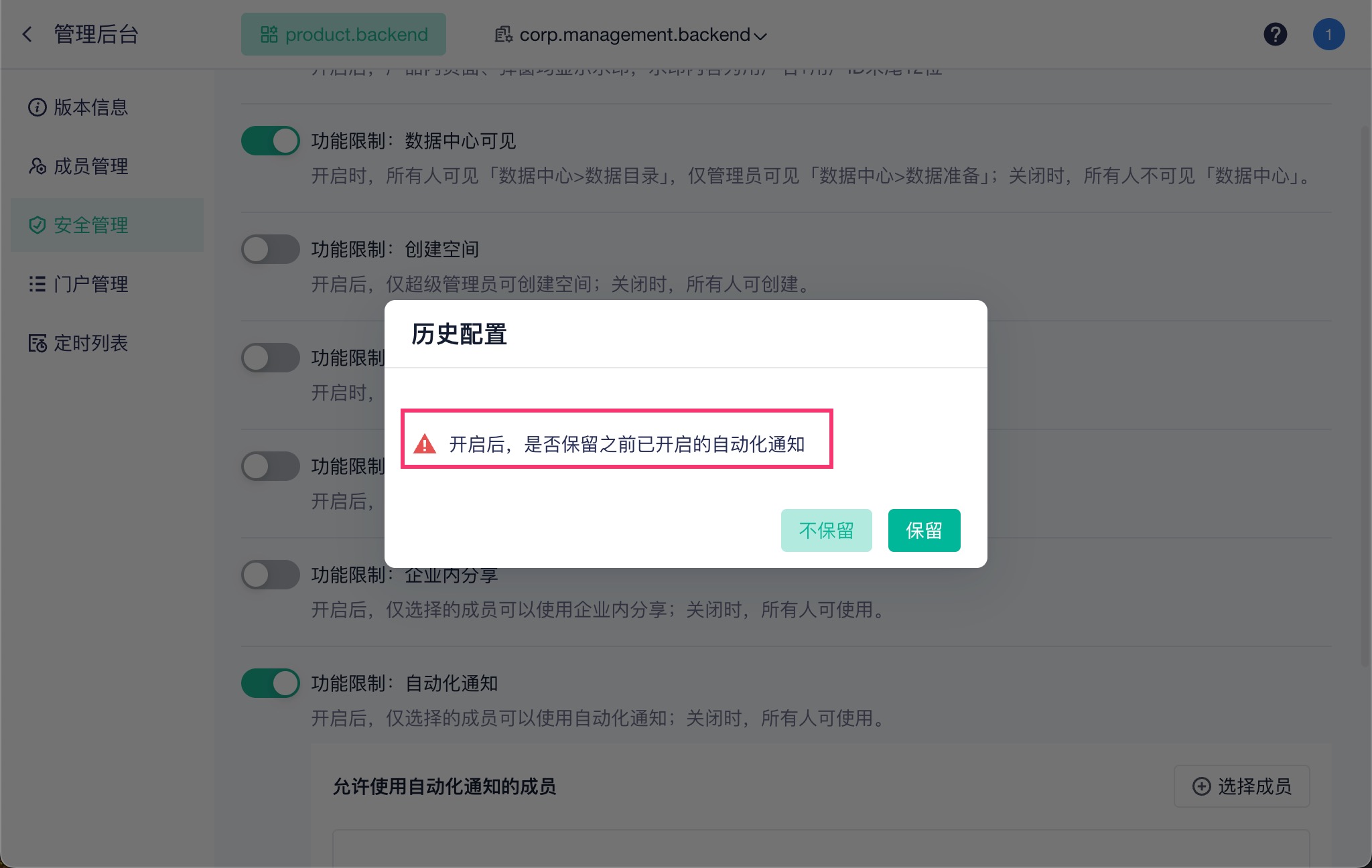Viewport: 1372px width, 868px height.
Task: Click the vertical scrollbar at right edge
Action: point(1365,395)
